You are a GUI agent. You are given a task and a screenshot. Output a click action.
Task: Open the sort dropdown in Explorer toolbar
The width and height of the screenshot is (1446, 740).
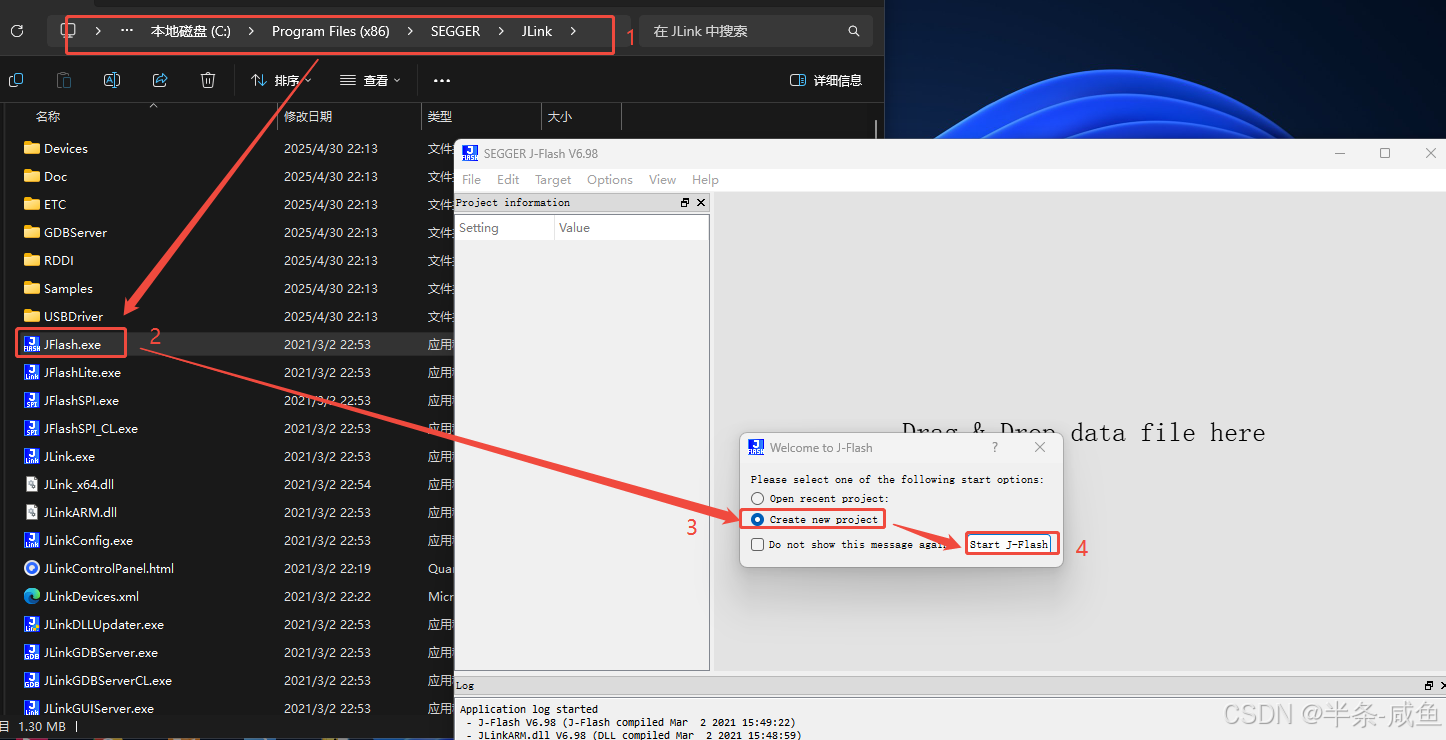pyautogui.click(x=281, y=80)
